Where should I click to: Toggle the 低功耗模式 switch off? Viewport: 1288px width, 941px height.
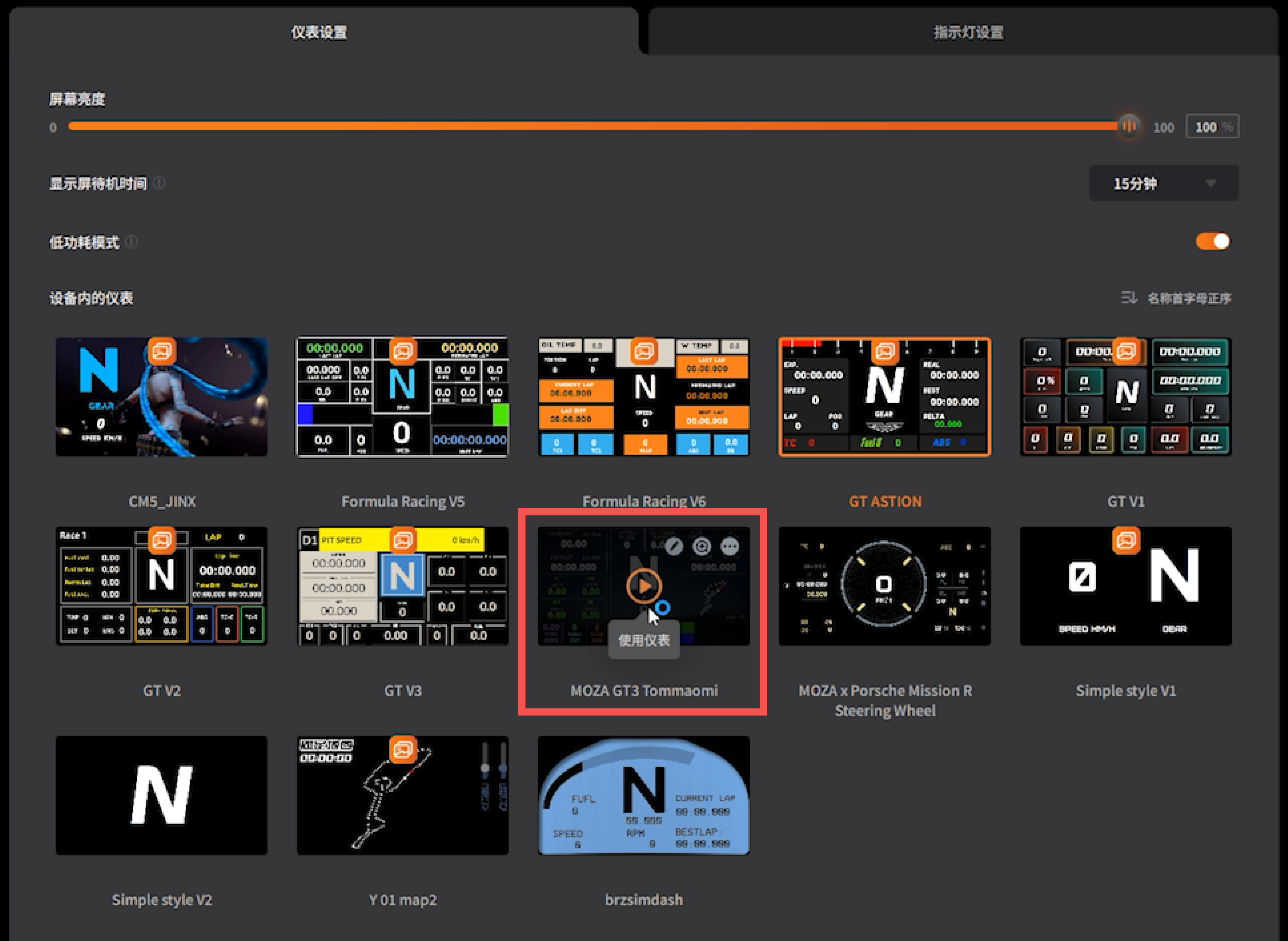(x=1213, y=242)
